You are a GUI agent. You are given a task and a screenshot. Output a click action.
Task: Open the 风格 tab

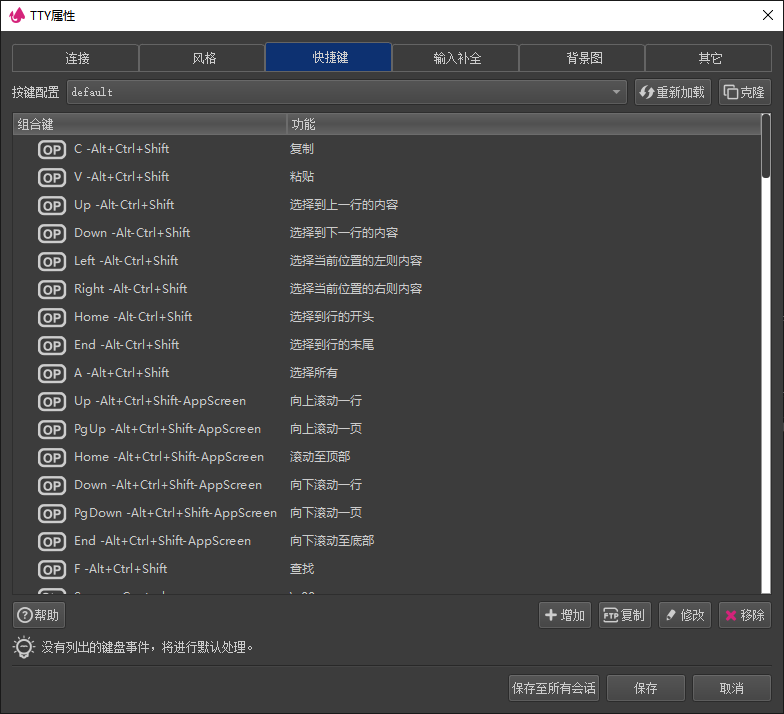(x=203, y=58)
